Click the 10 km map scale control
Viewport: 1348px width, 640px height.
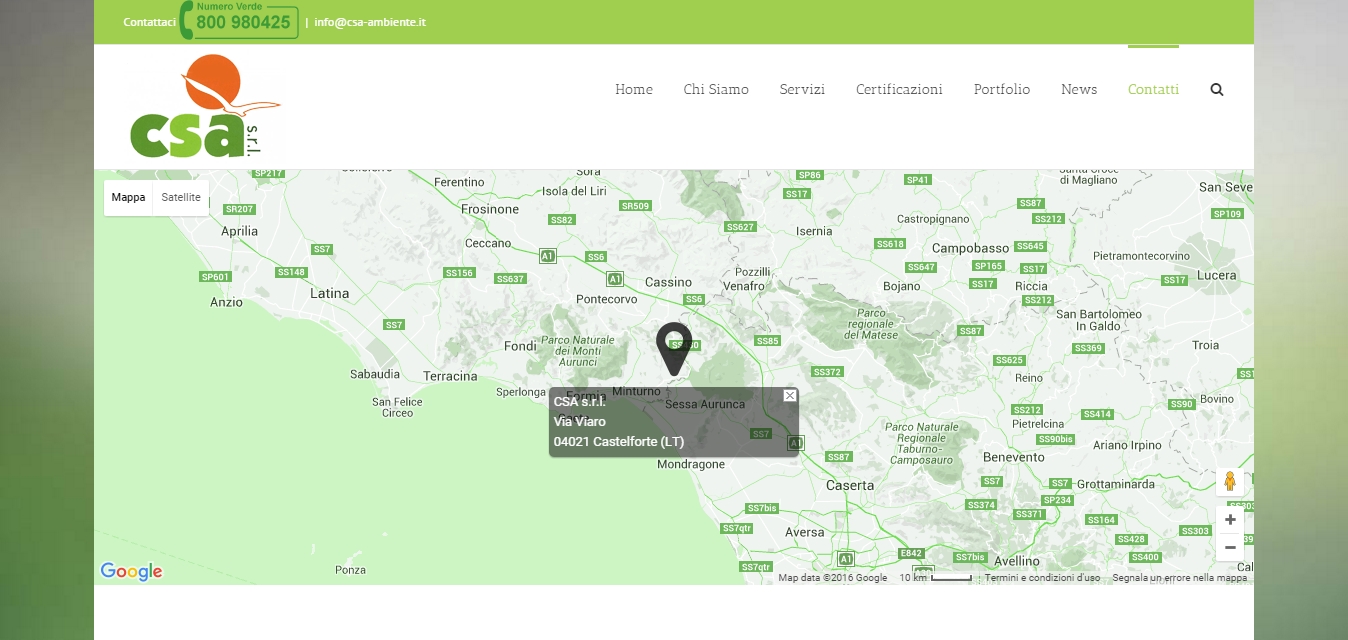click(935, 578)
